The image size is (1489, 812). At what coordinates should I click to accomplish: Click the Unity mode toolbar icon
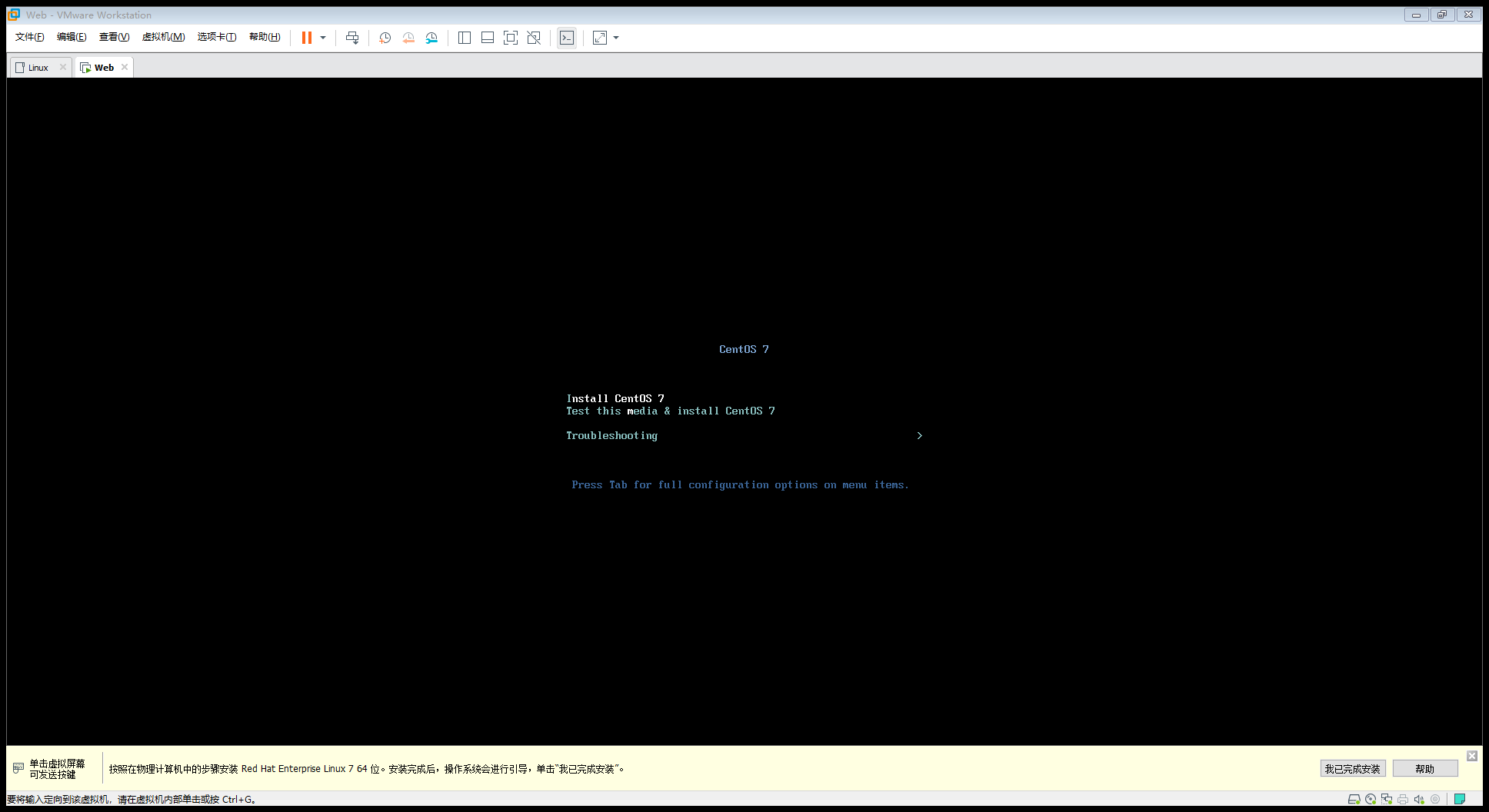534,38
